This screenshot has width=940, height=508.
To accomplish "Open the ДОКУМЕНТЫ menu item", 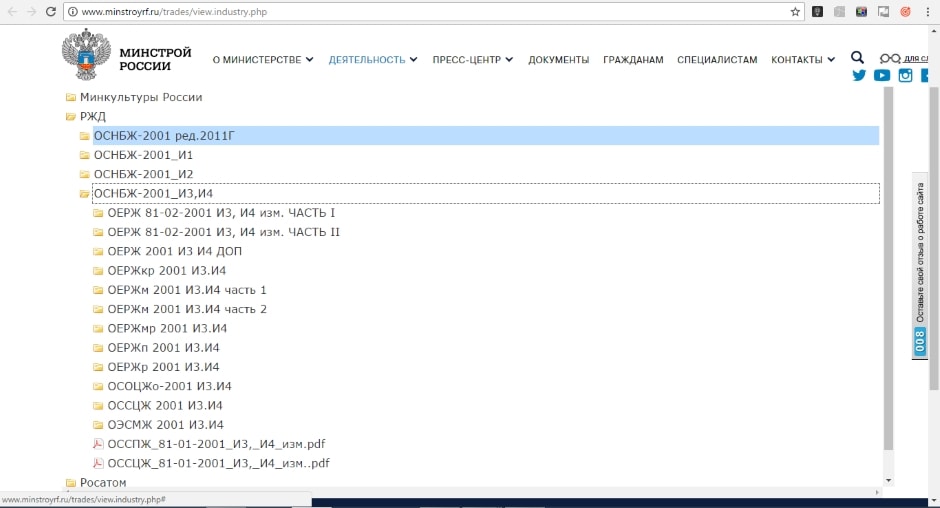I will point(559,59).
